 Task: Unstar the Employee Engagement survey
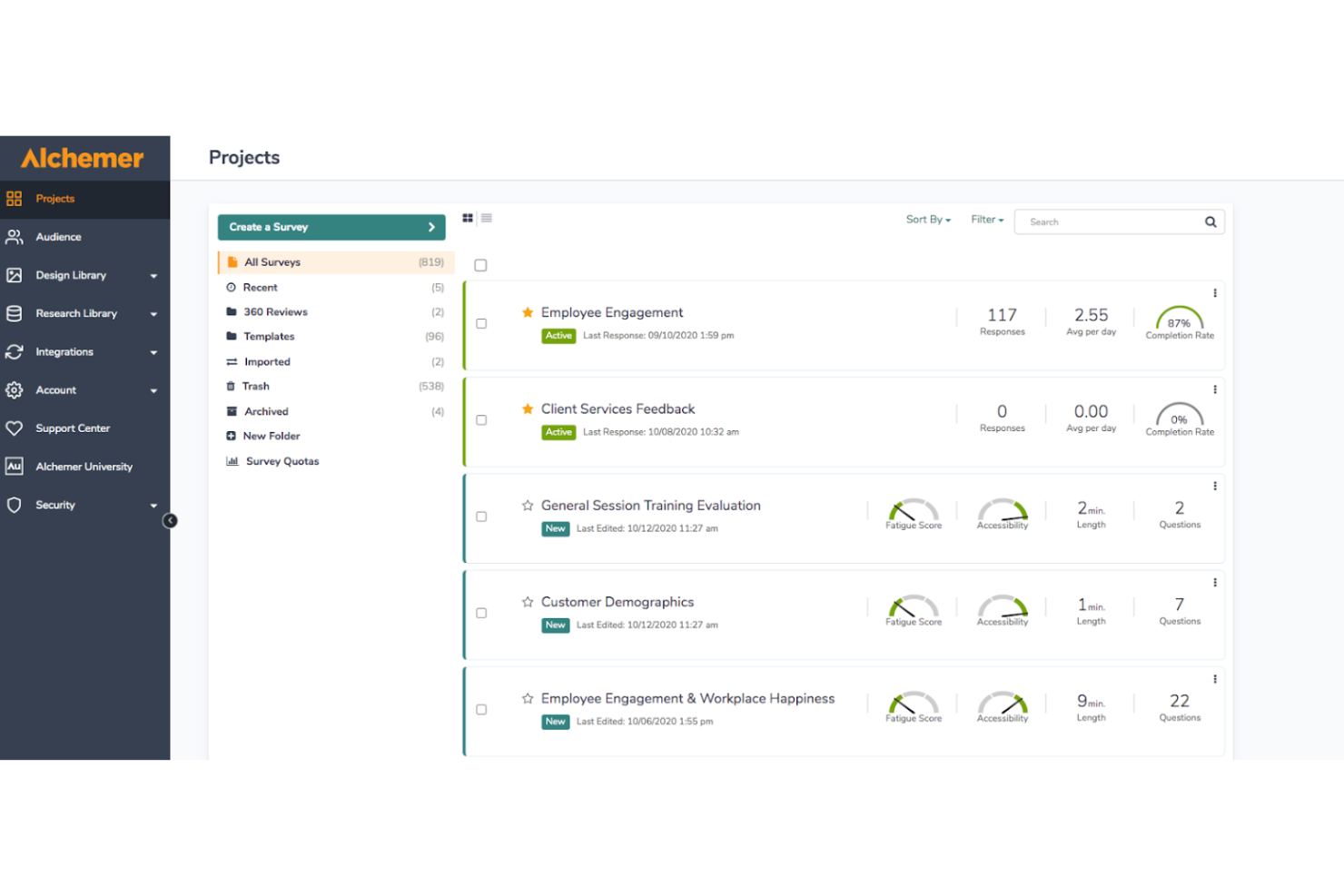tap(528, 312)
